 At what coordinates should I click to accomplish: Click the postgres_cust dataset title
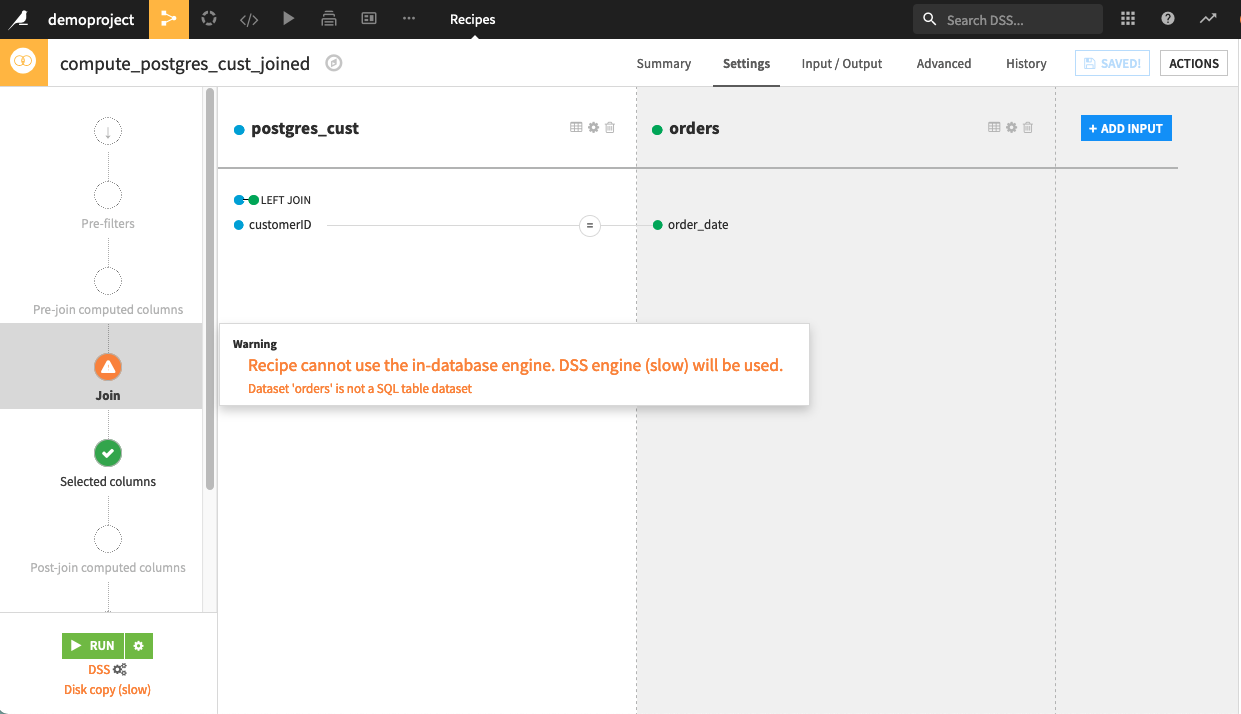(305, 128)
